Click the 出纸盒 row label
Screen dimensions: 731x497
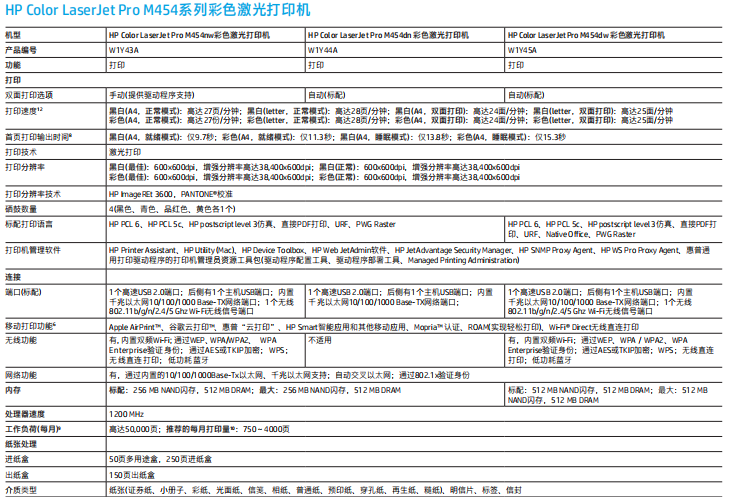click(x=17, y=475)
